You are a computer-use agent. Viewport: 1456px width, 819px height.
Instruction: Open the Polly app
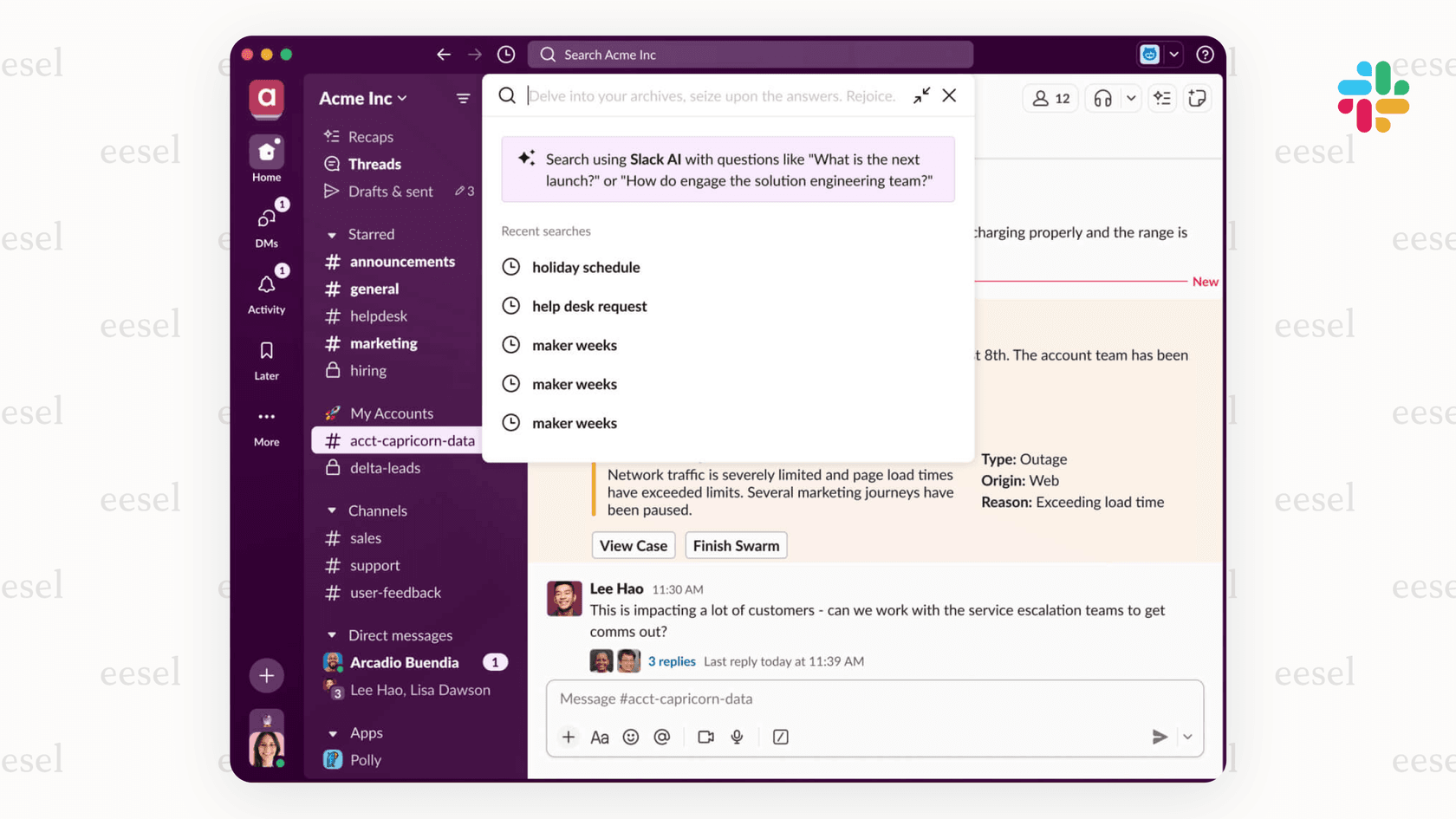point(353,760)
